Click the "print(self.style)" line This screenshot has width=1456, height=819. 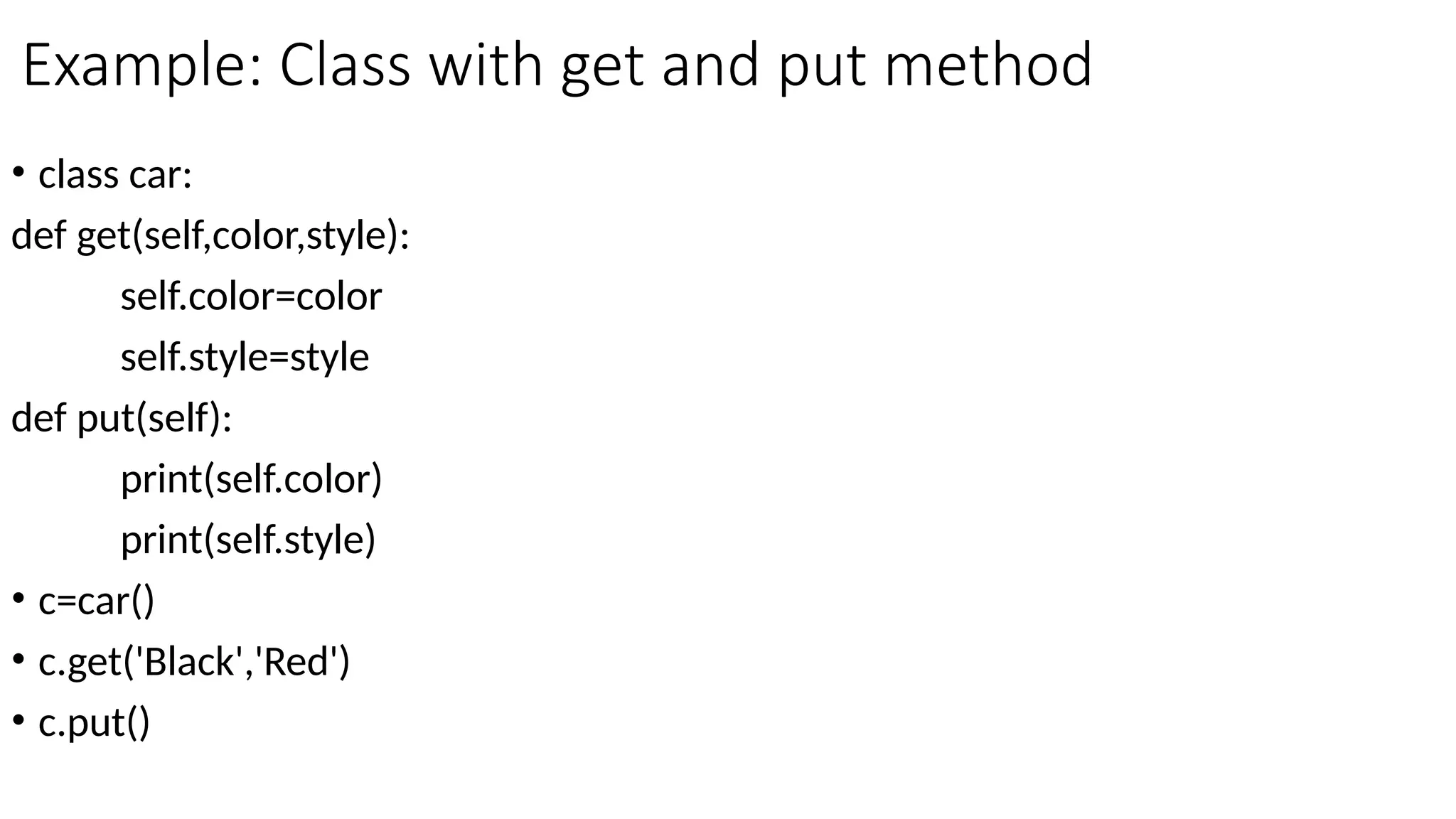(x=247, y=540)
